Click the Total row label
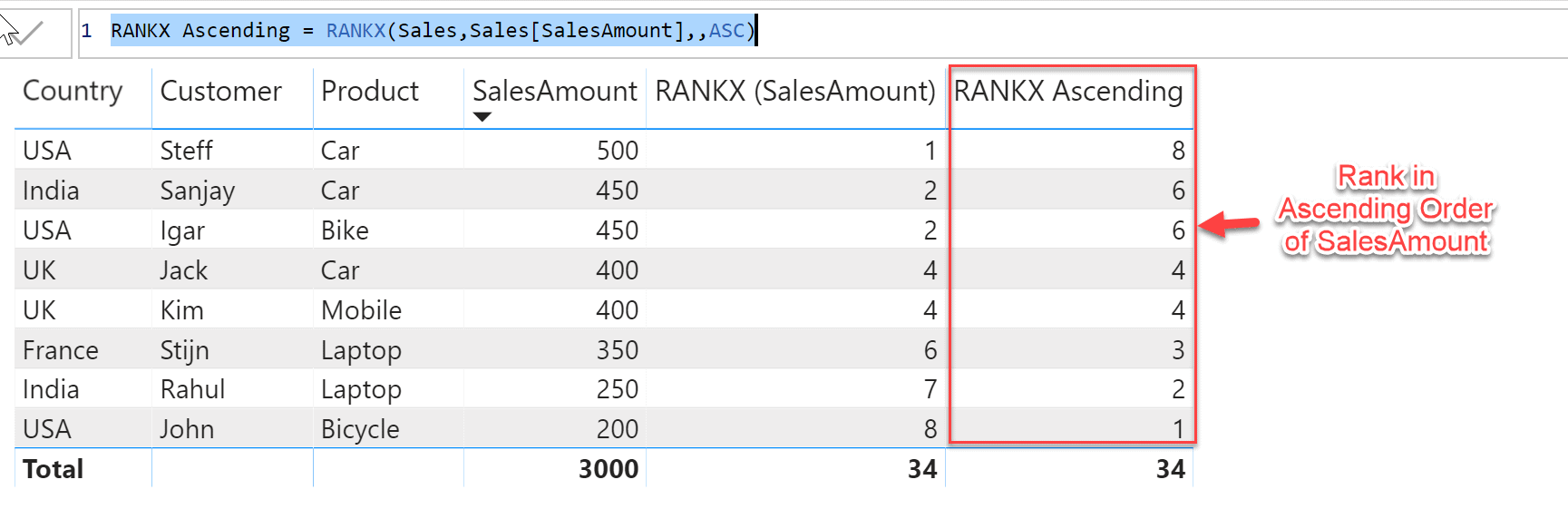 [54, 469]
